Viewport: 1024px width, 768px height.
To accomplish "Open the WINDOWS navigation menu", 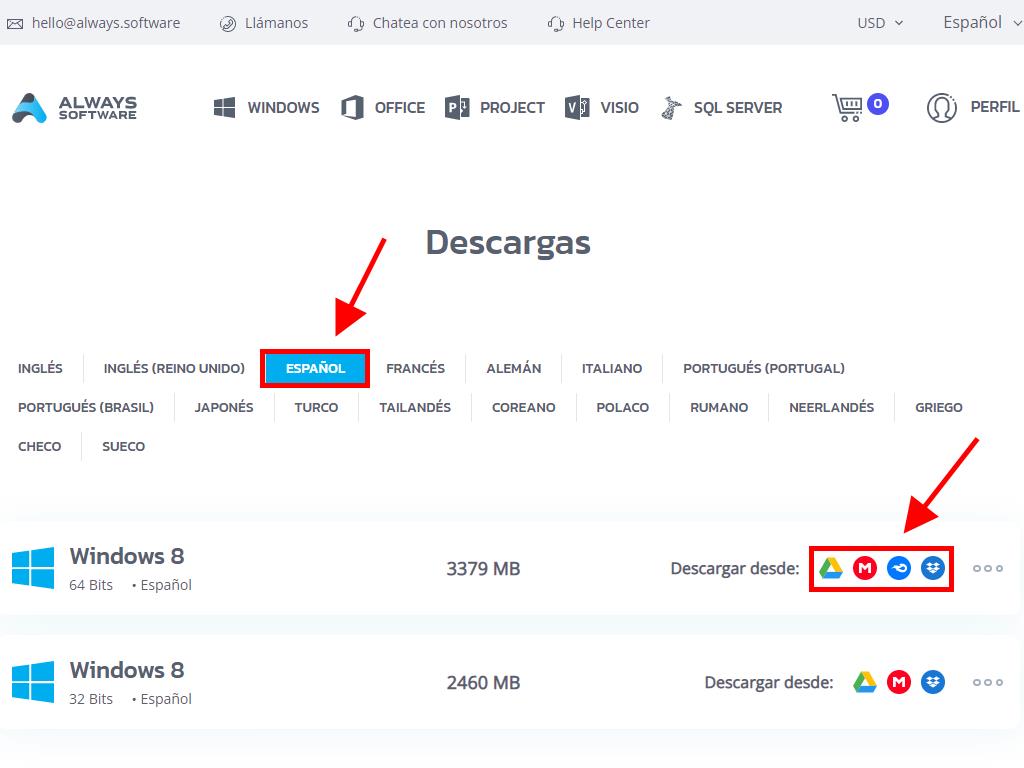I will (x=283, y=108).
